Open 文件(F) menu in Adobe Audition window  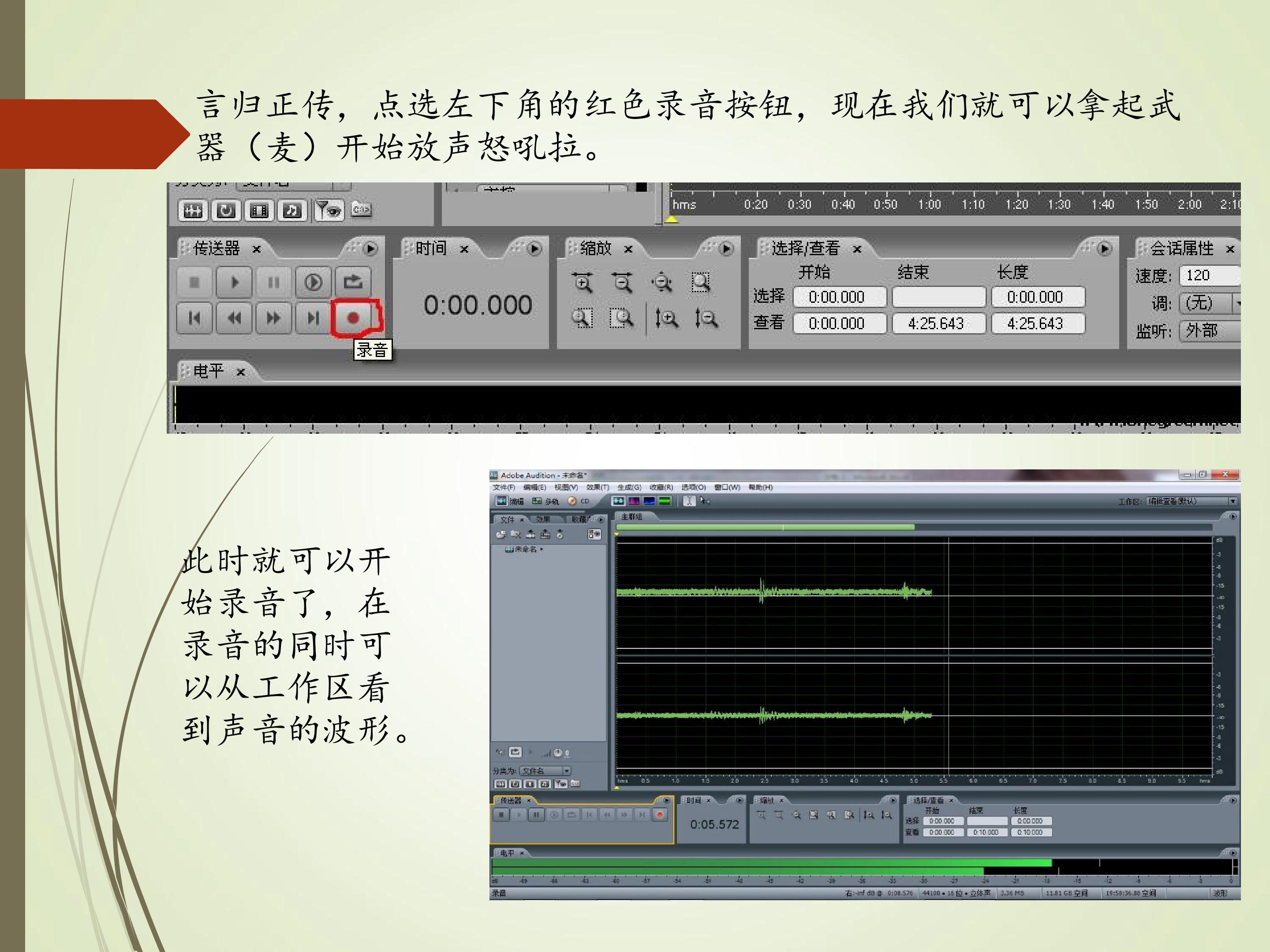coord(504,487)
